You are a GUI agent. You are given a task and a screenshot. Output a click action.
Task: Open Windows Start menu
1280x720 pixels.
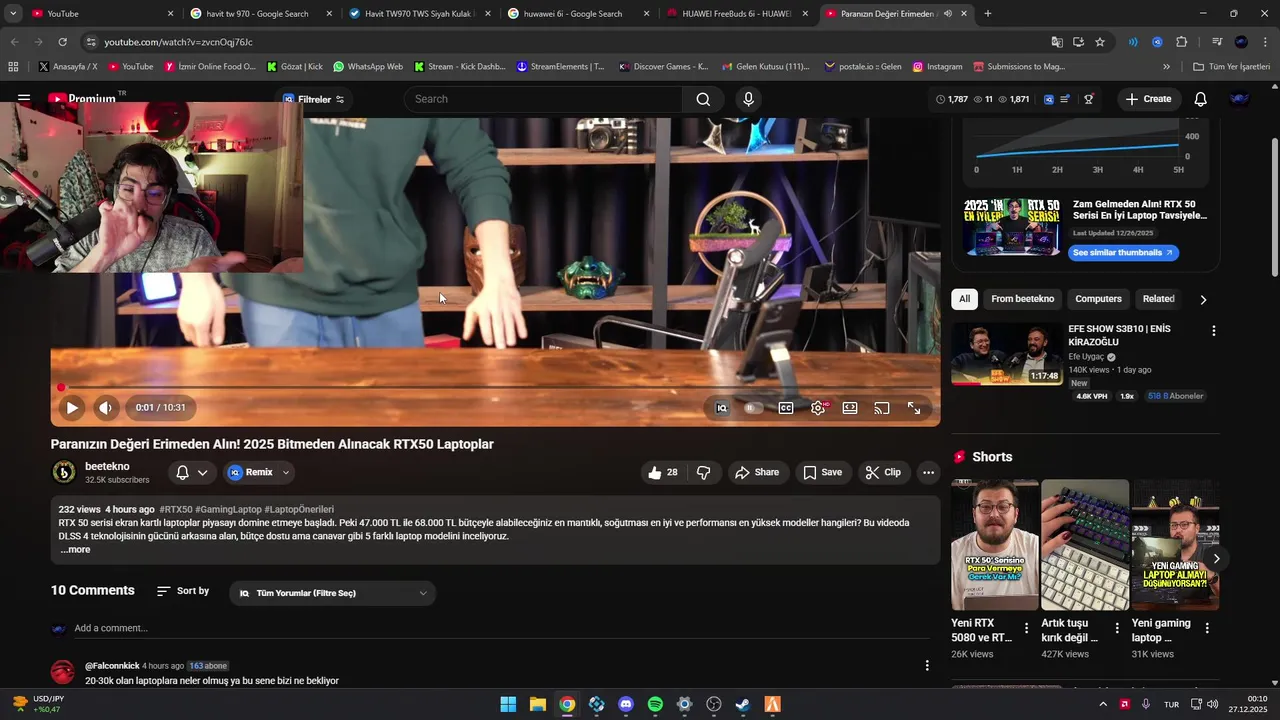click(x=508, y=704)
